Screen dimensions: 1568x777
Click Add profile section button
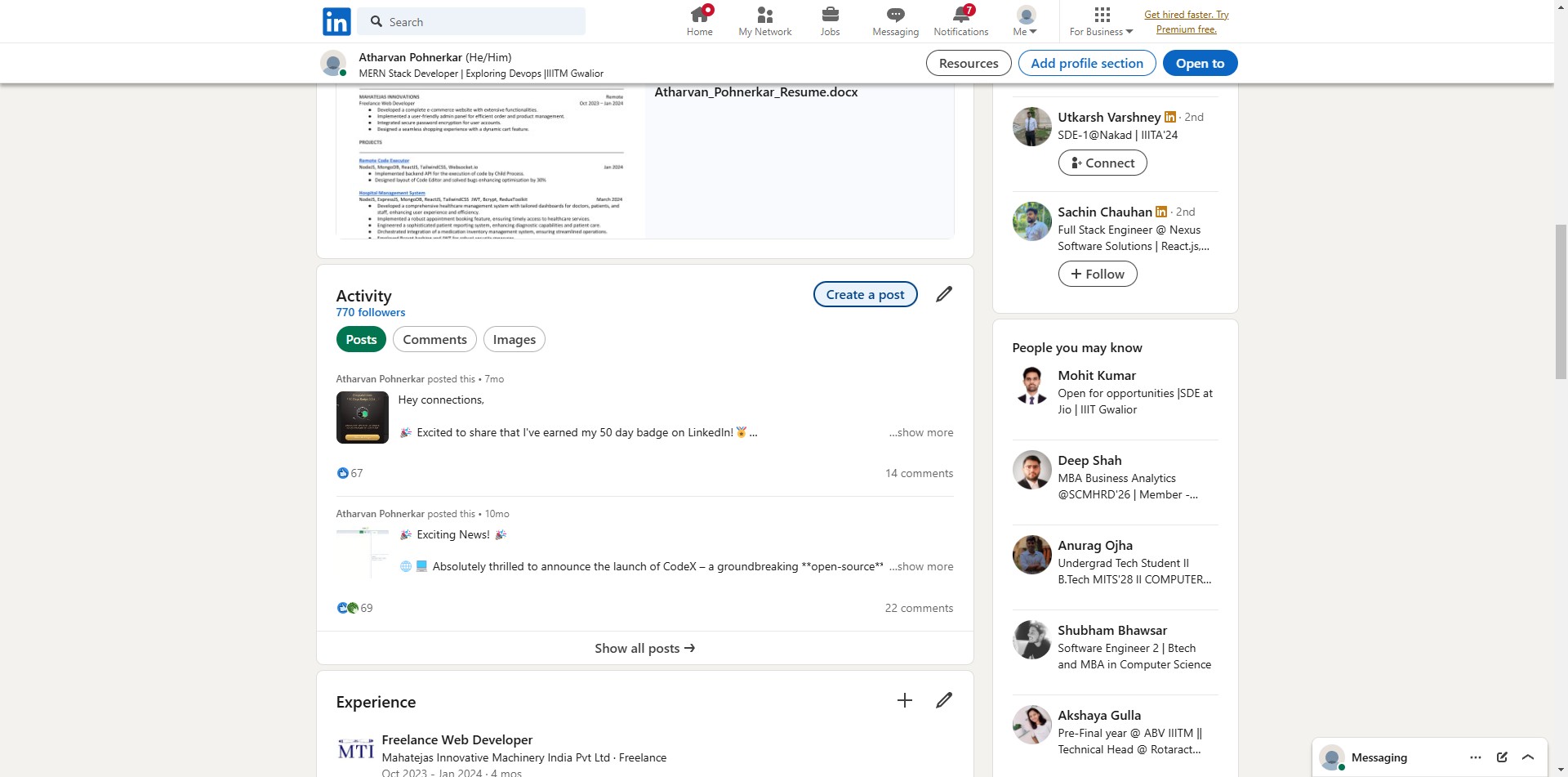(x=1087, y=63)
